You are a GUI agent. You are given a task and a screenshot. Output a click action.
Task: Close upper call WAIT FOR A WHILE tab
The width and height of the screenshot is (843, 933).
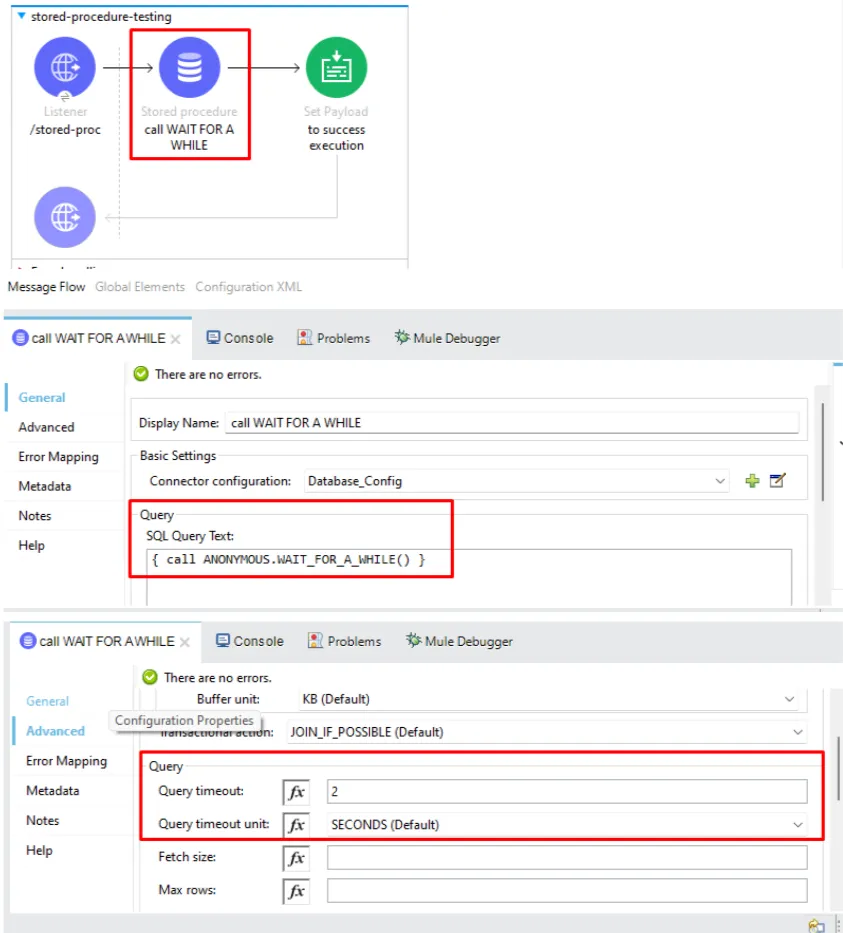176,339
